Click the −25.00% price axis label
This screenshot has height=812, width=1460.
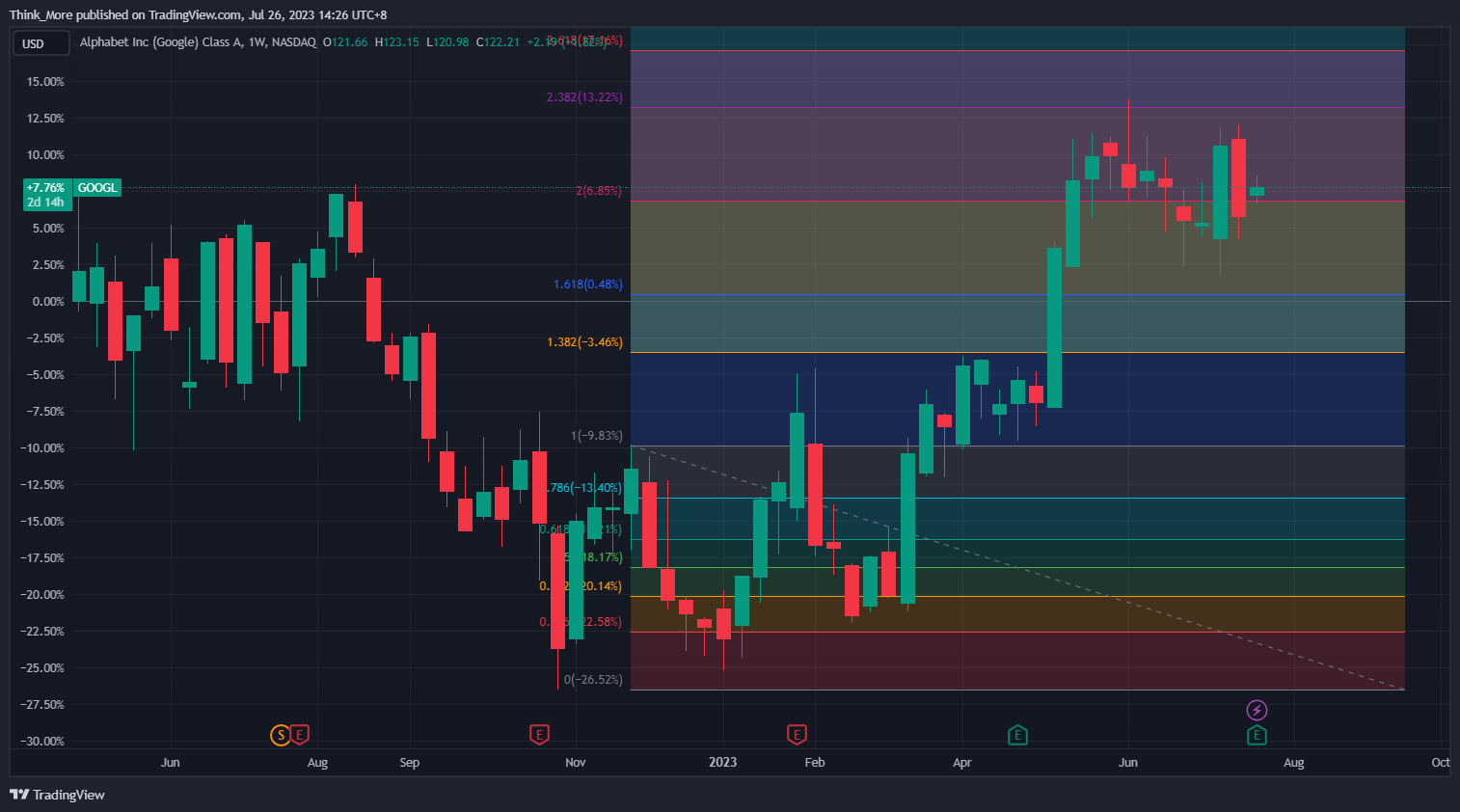[x=41, y=668]
